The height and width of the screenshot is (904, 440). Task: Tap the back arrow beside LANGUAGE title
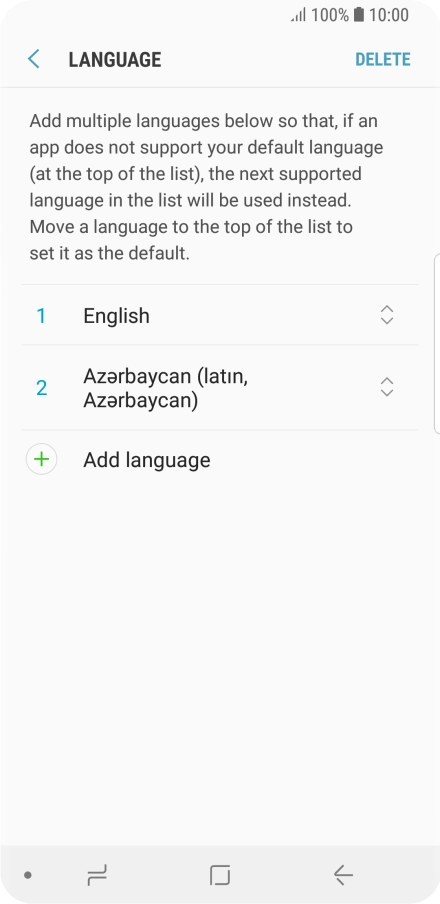33,59
